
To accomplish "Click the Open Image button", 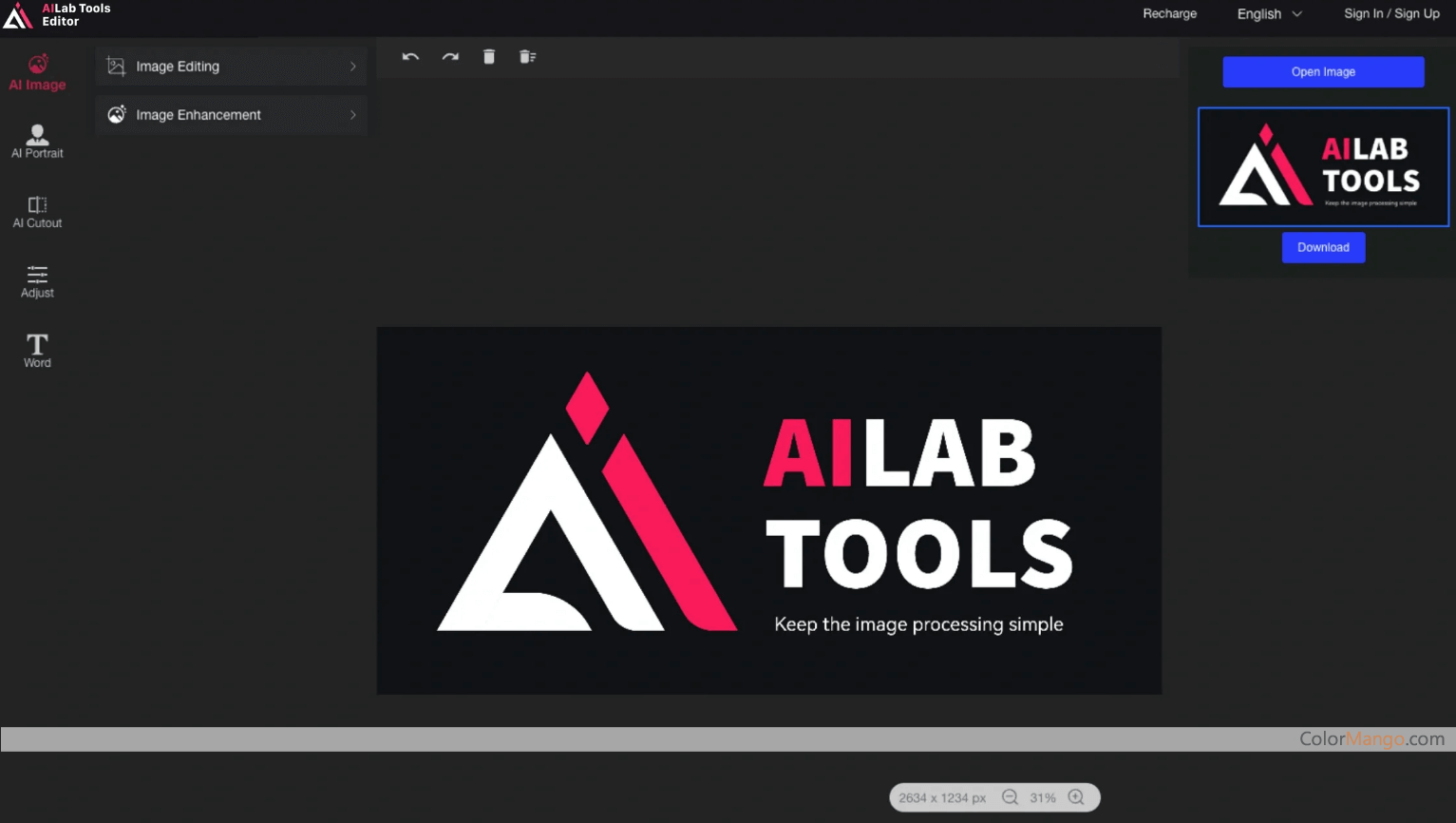I will [x=1323, y=71].
